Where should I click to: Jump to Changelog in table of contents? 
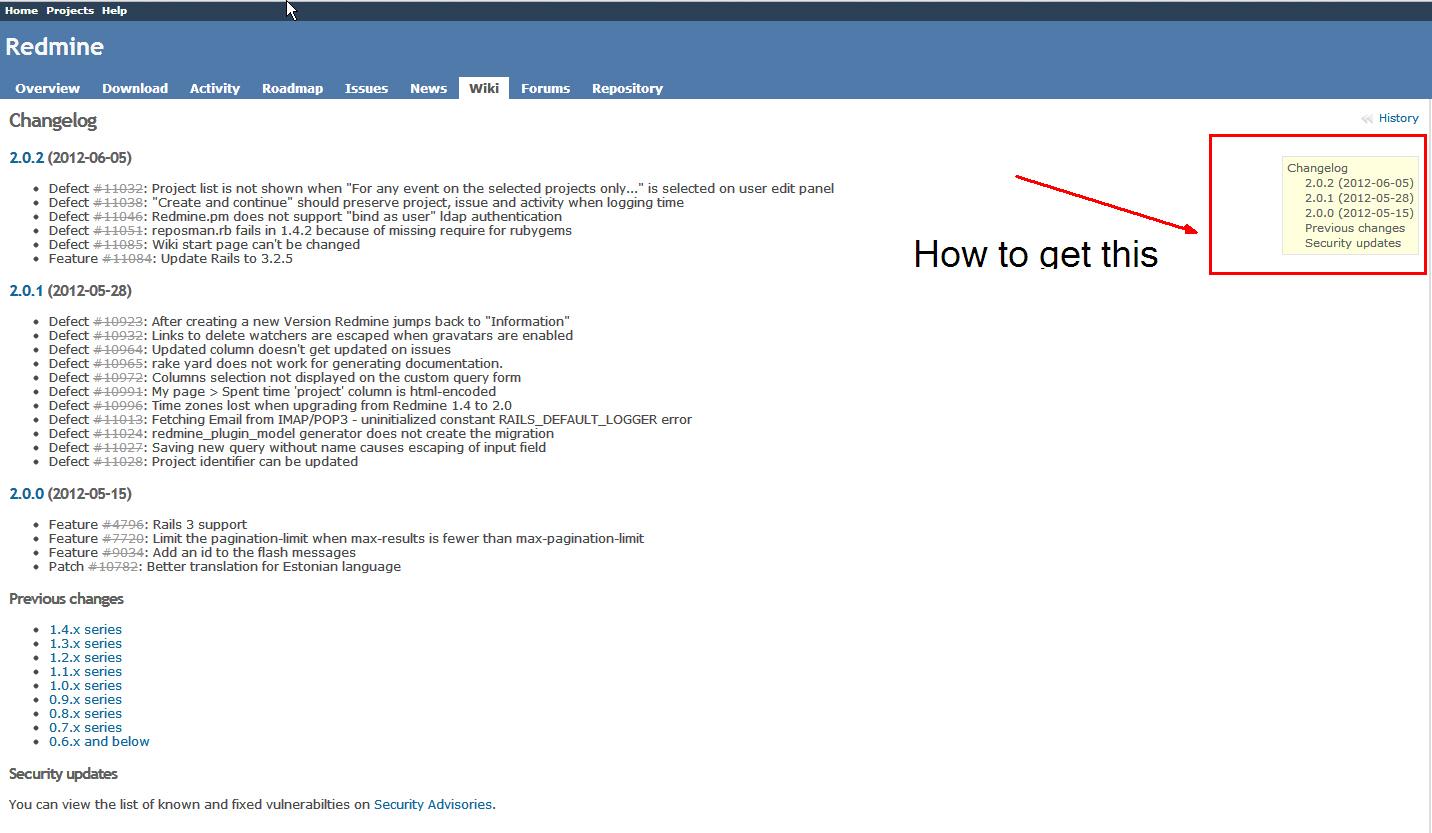(1317, 168)
